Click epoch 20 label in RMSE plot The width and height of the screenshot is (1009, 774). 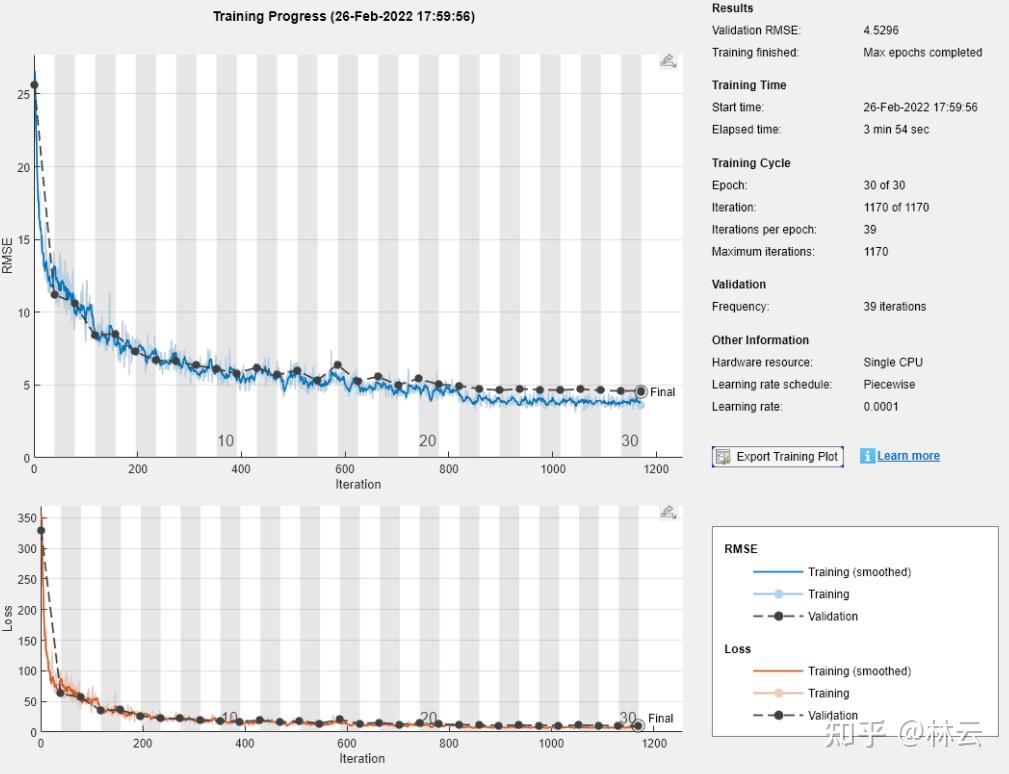coord(427,441)
